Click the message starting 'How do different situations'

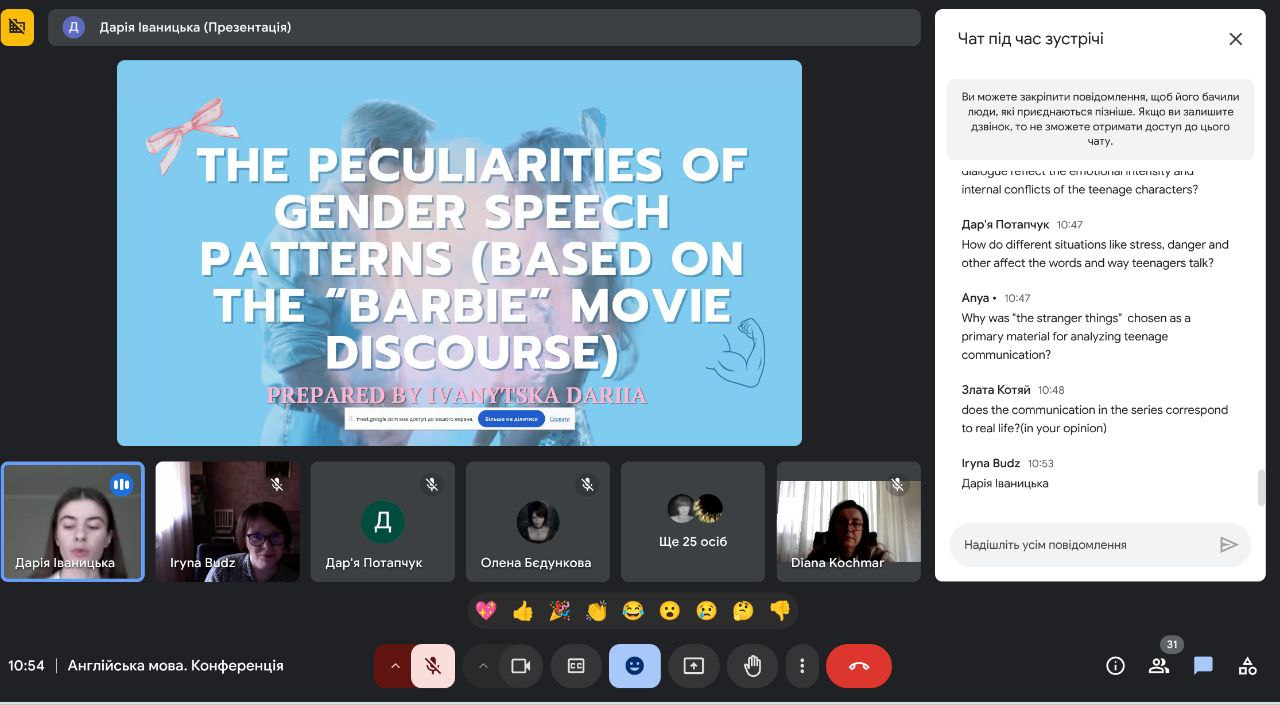[x=1095, y=254]
